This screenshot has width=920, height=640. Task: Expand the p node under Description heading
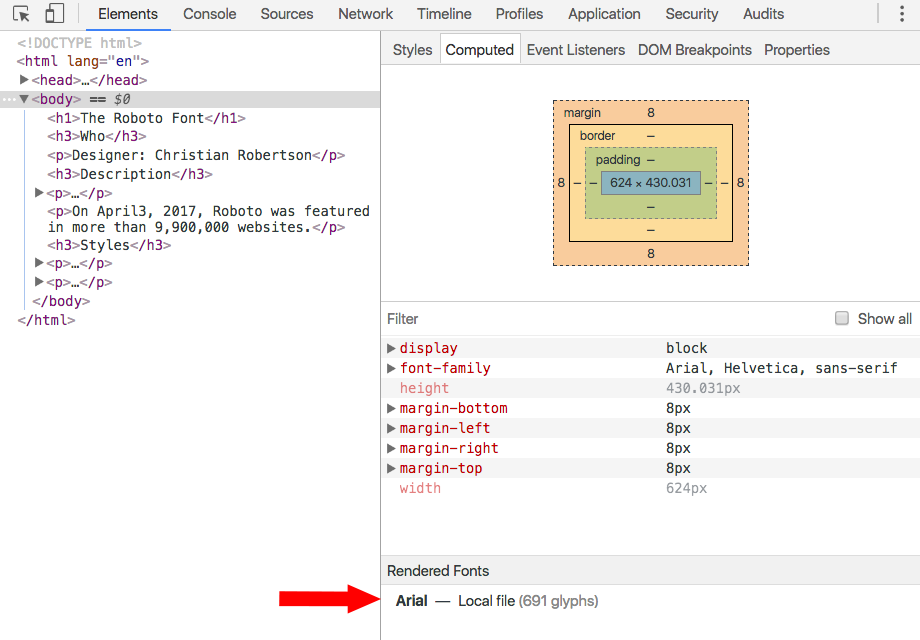pos(39,192)
